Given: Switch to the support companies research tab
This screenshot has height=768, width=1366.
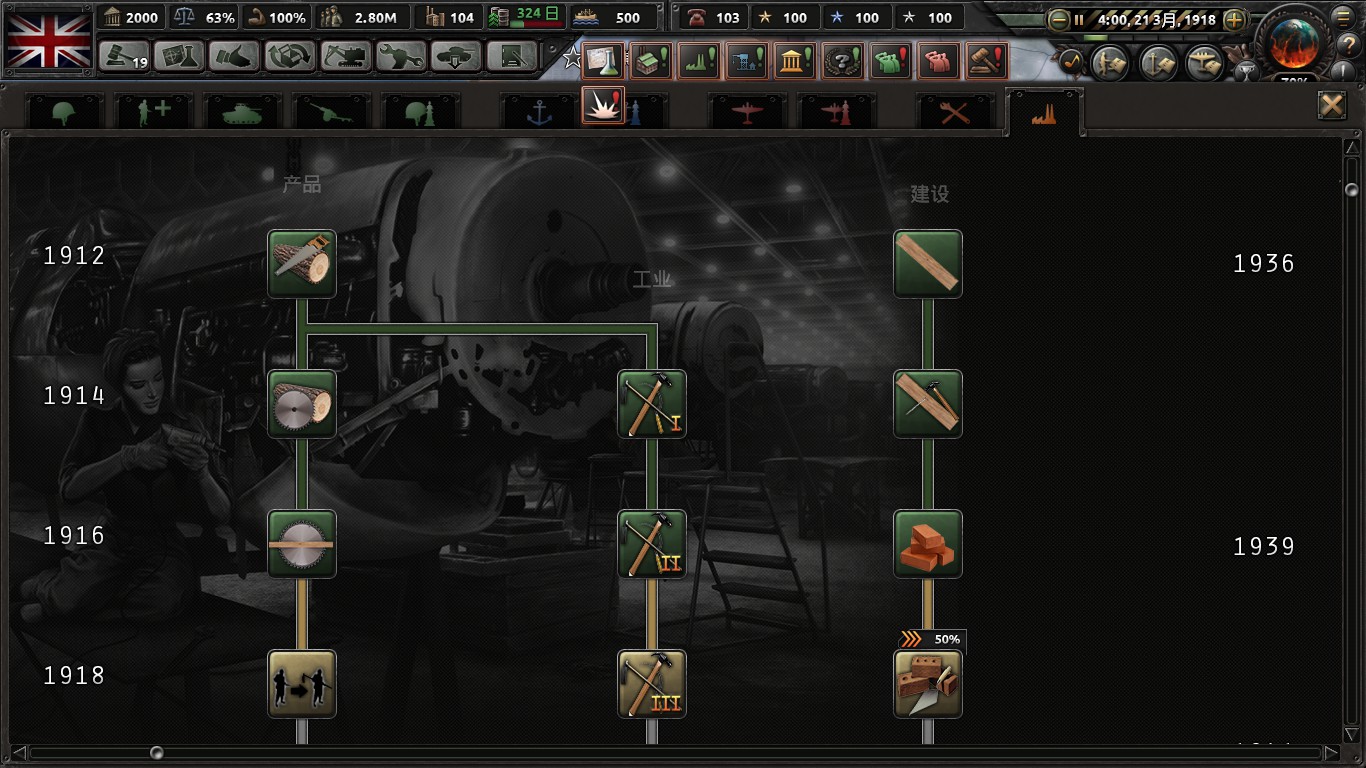Looking at the screenshot, I should [x=154, y=111].
